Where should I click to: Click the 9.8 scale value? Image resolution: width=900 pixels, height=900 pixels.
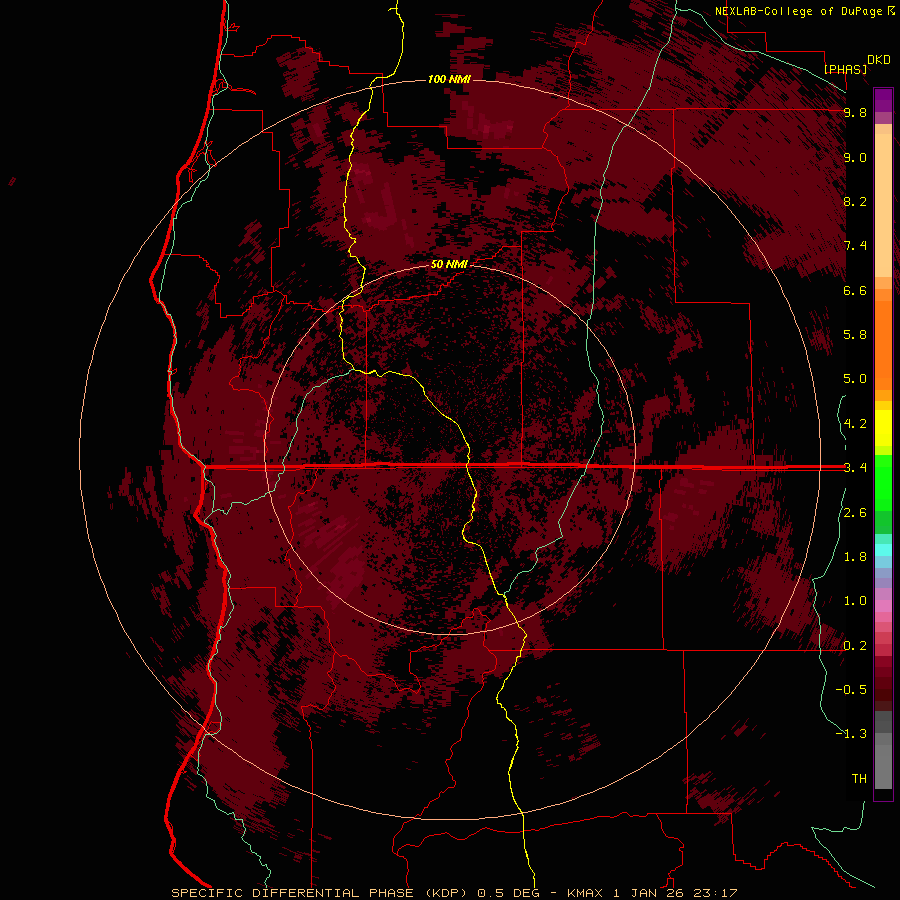(x=855, y=112)
